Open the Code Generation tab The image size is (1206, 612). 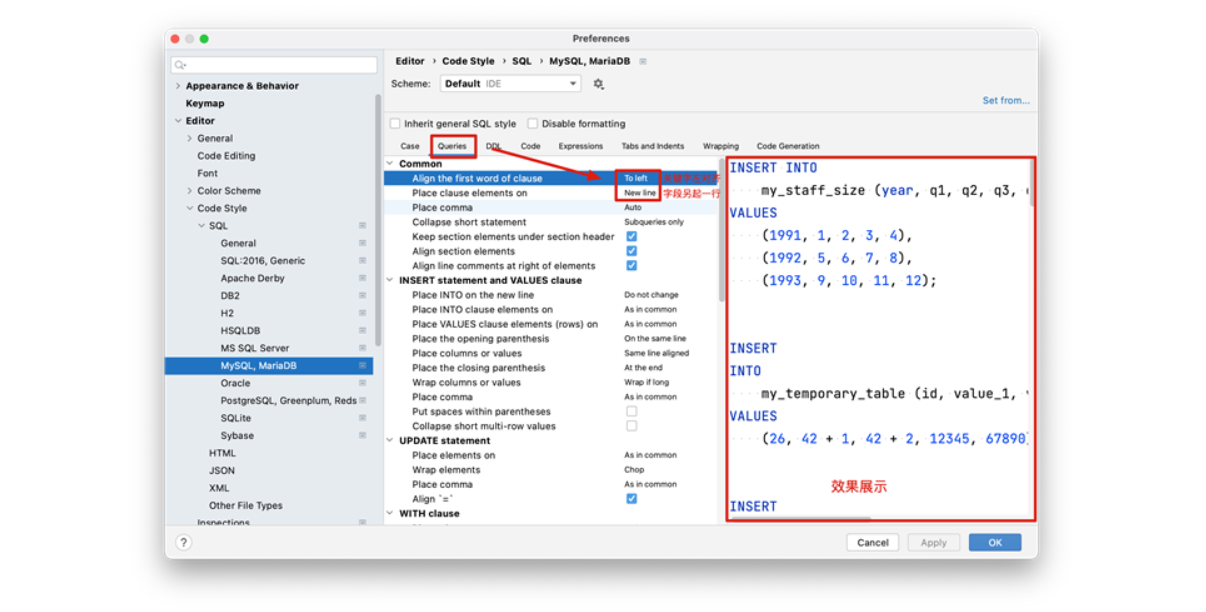[x=788, y=146]
